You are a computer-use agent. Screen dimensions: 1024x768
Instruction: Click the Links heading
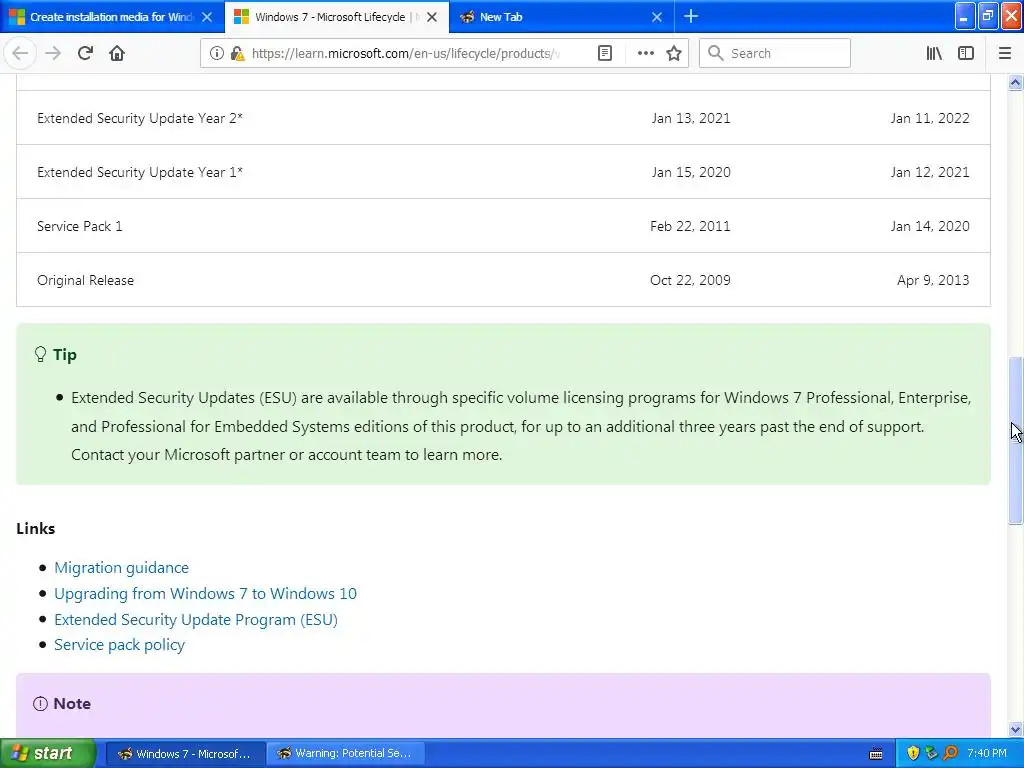(36, 528)
